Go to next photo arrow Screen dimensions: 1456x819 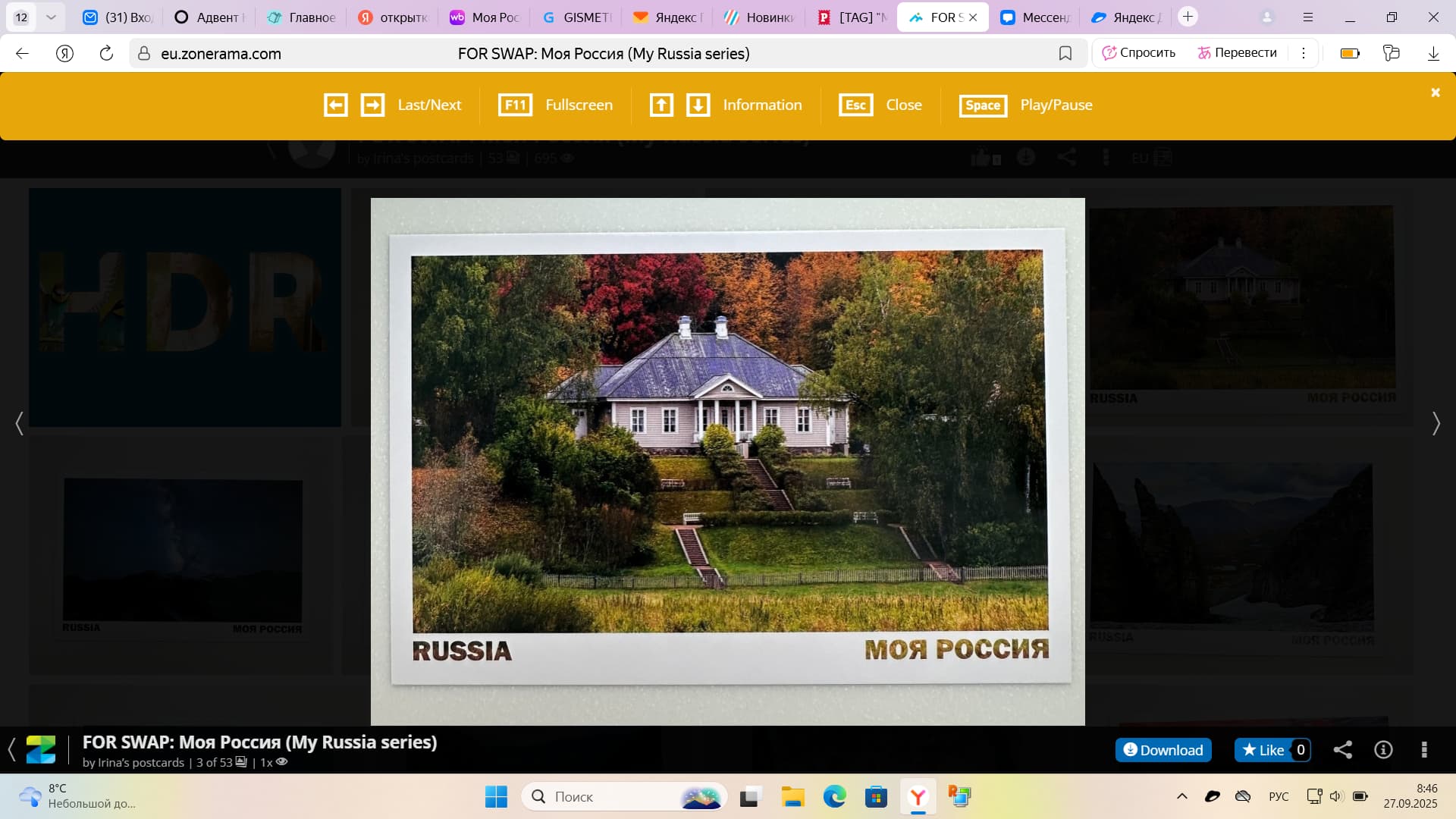1436,423
